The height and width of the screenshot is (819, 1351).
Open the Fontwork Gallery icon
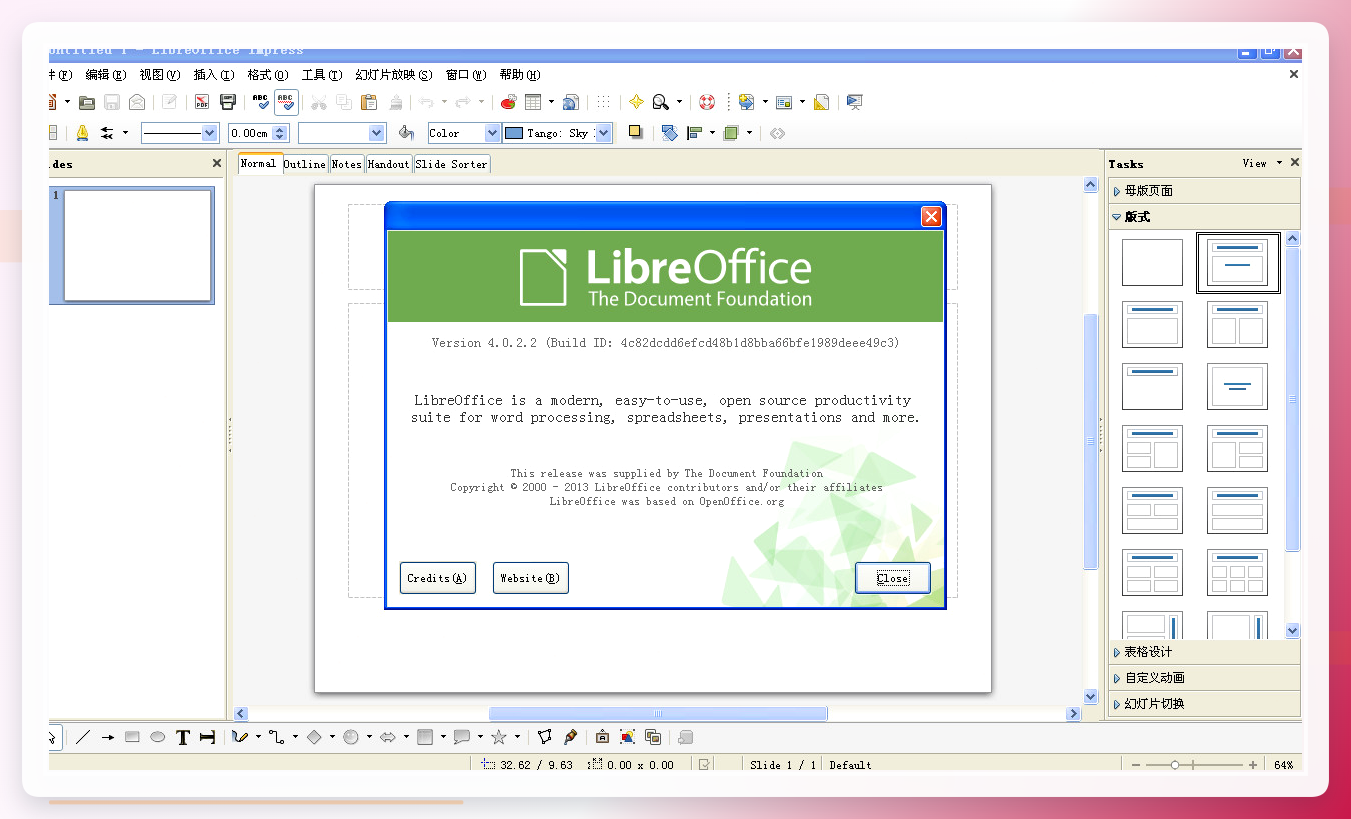[x=602, y=737]
